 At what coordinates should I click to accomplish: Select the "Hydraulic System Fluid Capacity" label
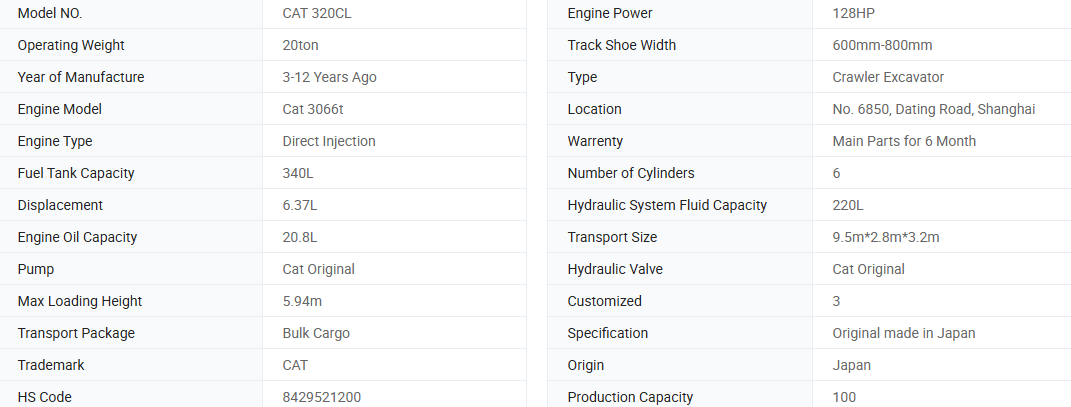pos(667,206)
